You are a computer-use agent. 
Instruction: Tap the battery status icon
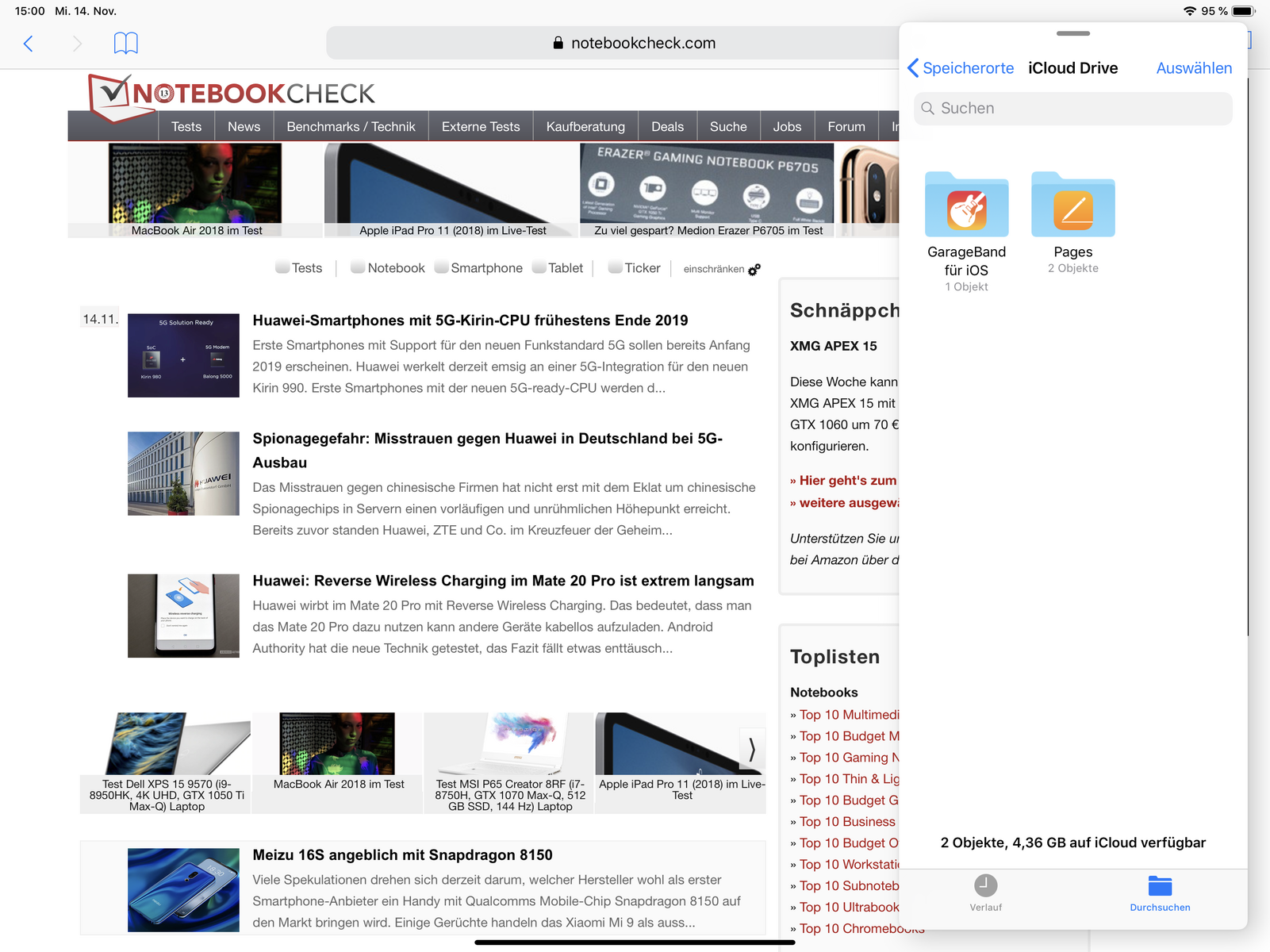coord(1243,11)
